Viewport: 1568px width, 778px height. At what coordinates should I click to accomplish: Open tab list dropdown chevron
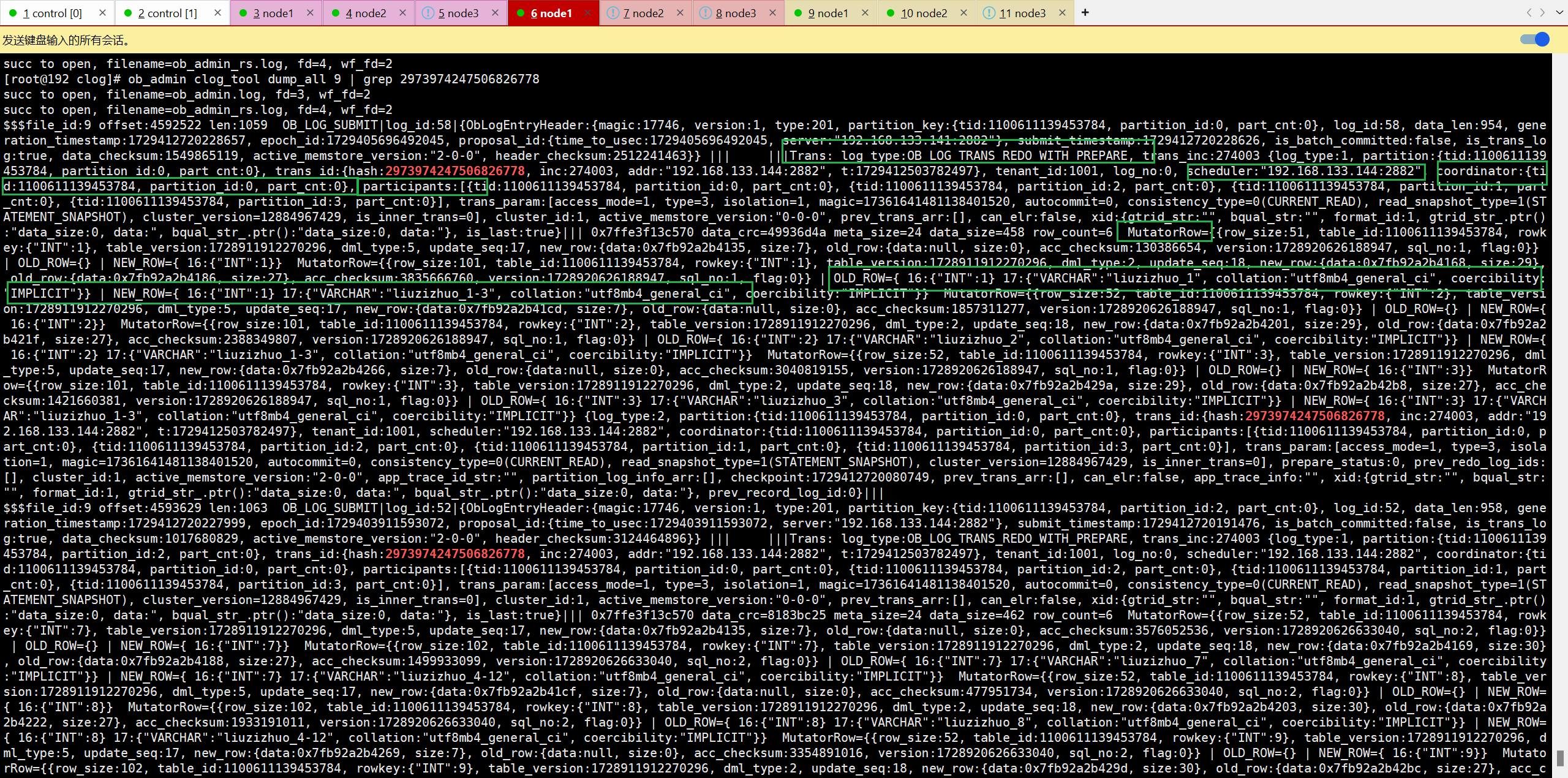tap(1559, 12)
